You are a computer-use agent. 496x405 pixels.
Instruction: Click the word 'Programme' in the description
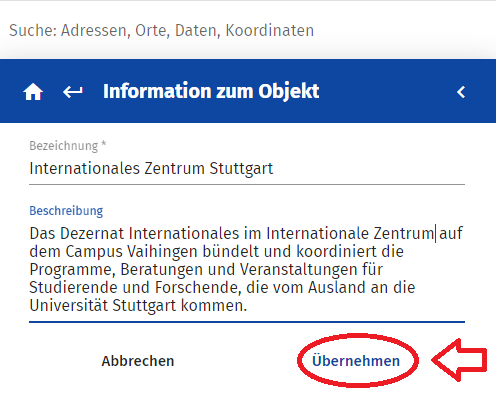tap(72, 270)
